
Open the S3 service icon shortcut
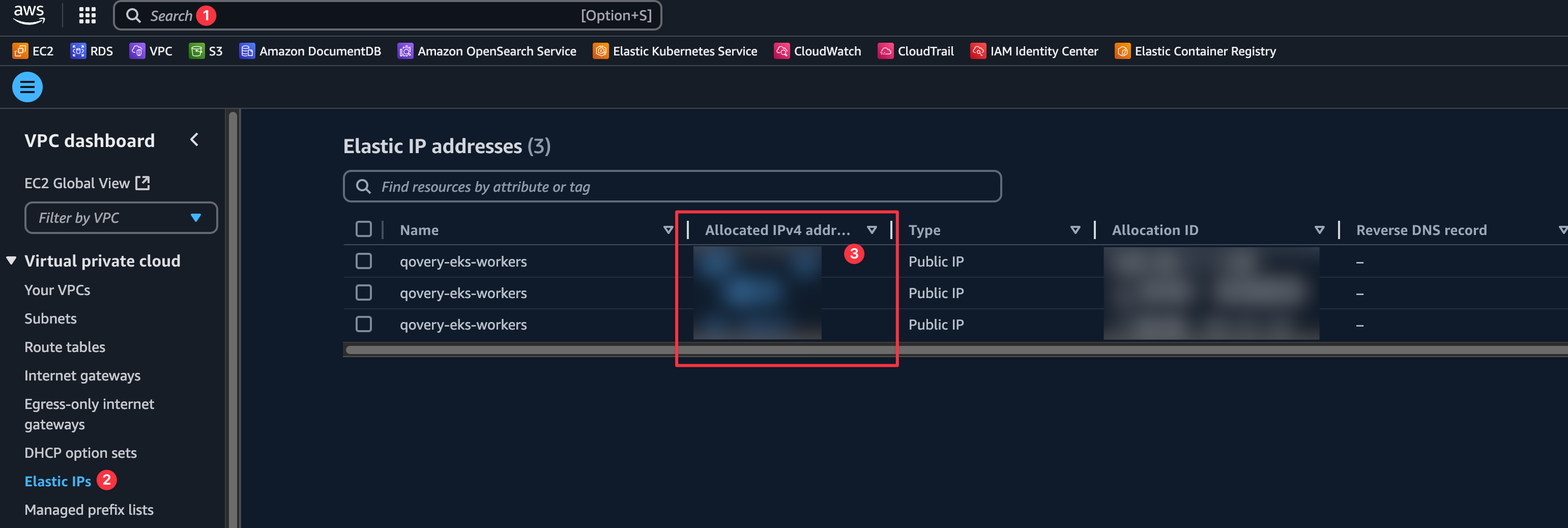[196, 51]
